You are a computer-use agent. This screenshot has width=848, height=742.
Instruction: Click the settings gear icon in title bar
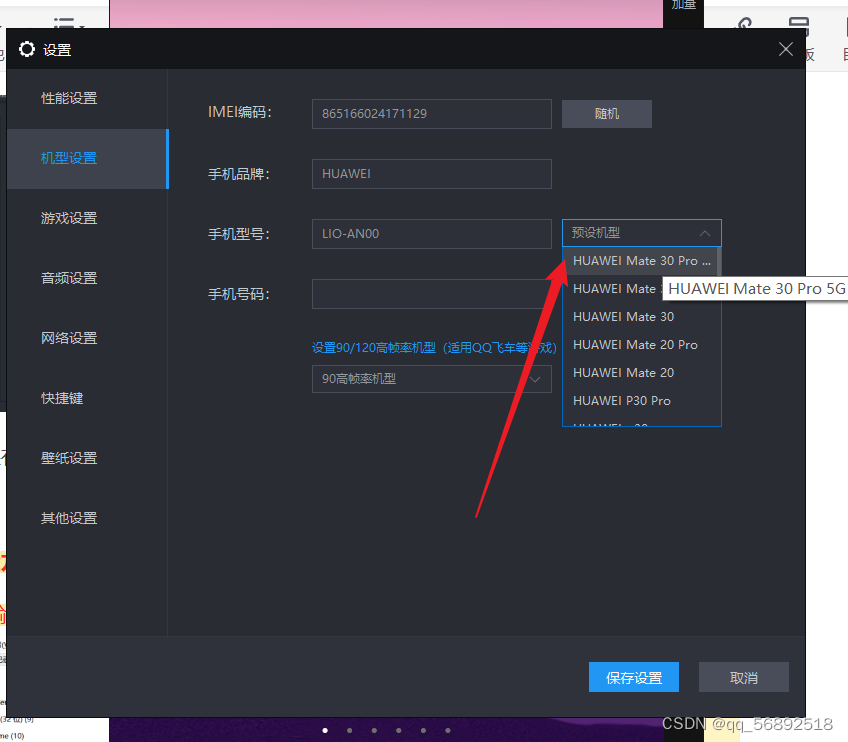[26, 49]
